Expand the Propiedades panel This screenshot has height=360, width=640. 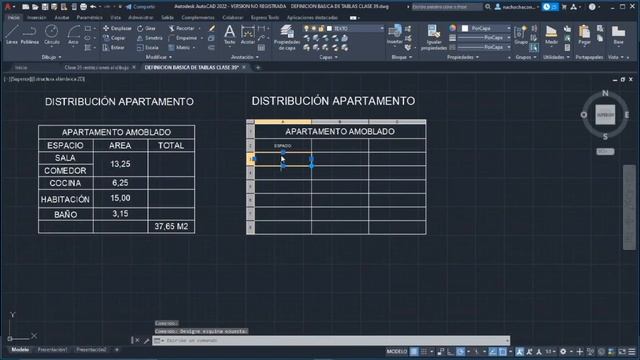[x=463, y=57]
